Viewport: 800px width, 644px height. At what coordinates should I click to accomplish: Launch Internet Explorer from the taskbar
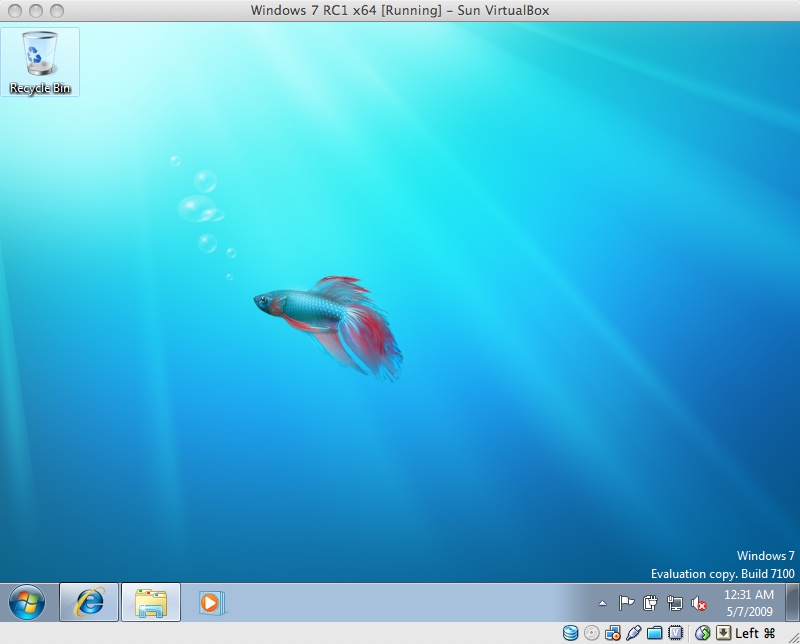tap(89, 602)
